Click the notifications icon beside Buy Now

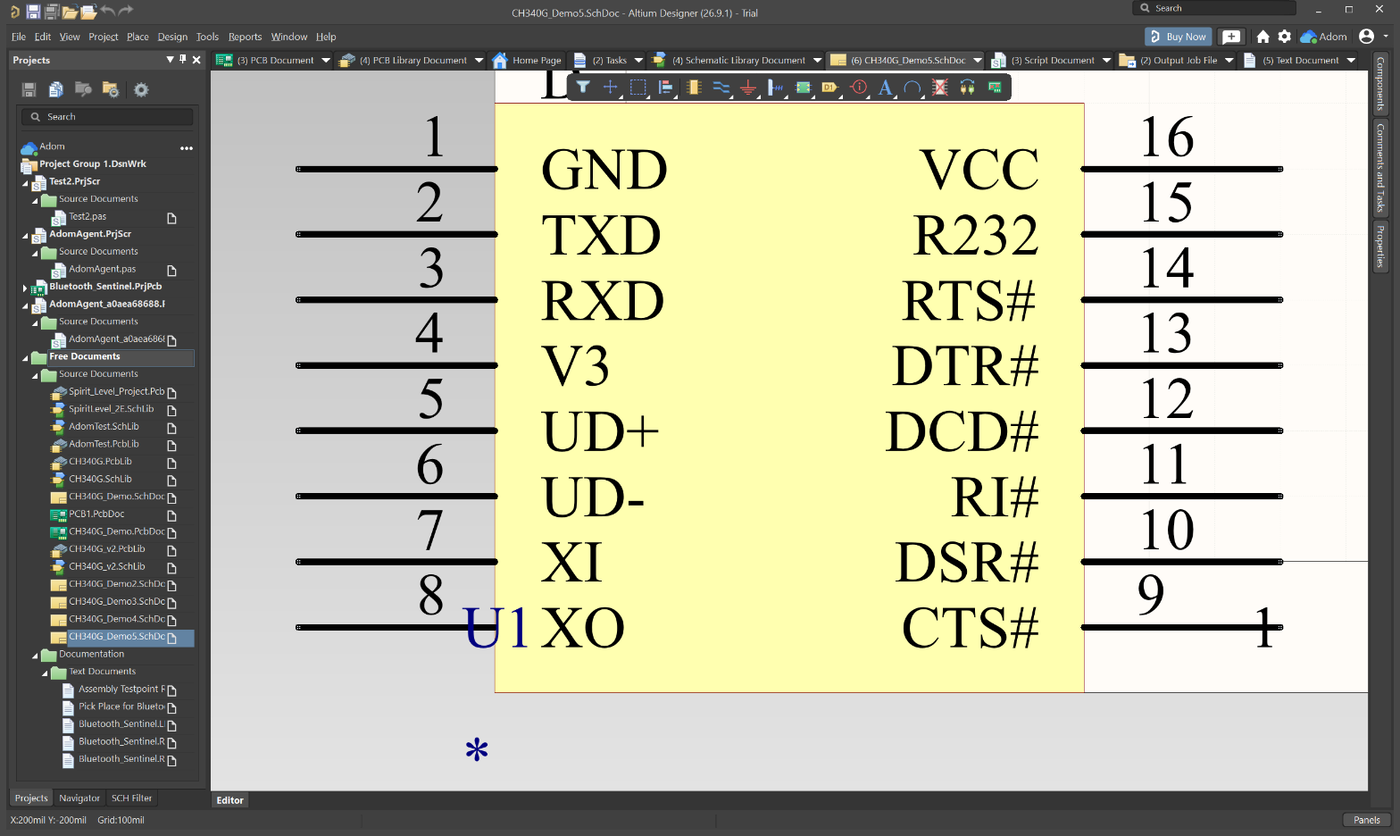click(x=1231, y=36)
